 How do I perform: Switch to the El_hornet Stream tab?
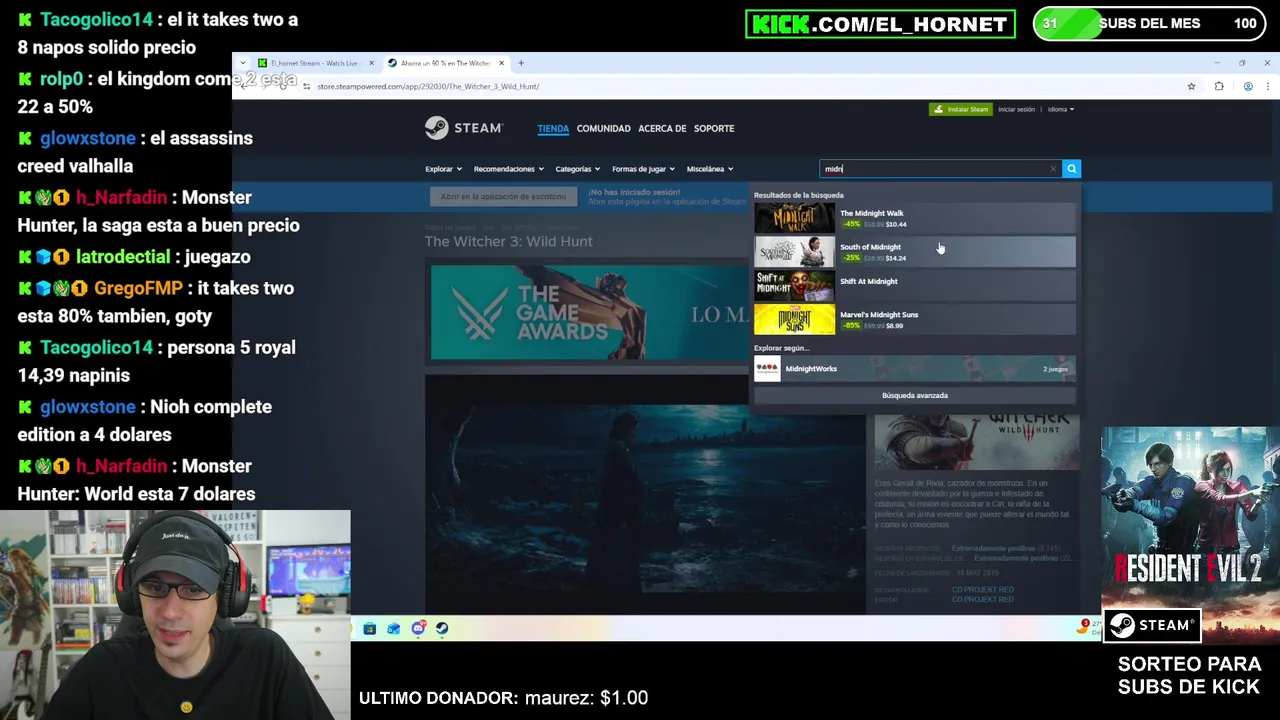pos(314,63)
